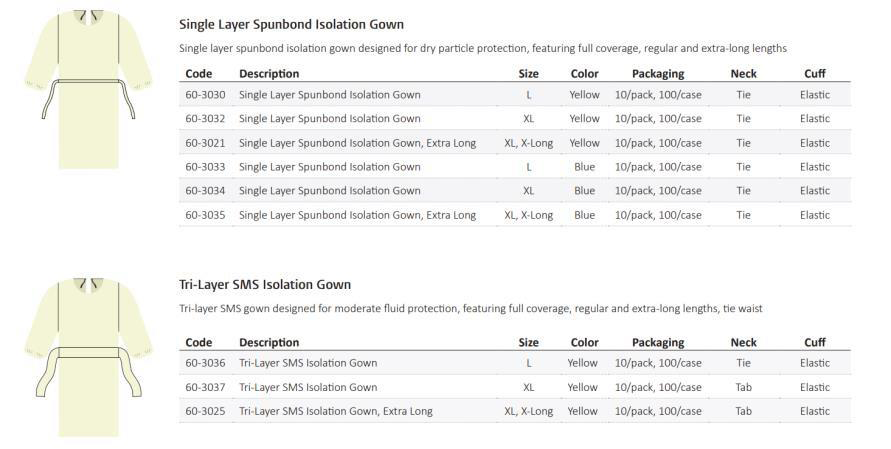Click the Single Layer Spunbond Isolation Gown heading
Image resolution: width=891 pixels, height=449 pixels.
point(292,24)
